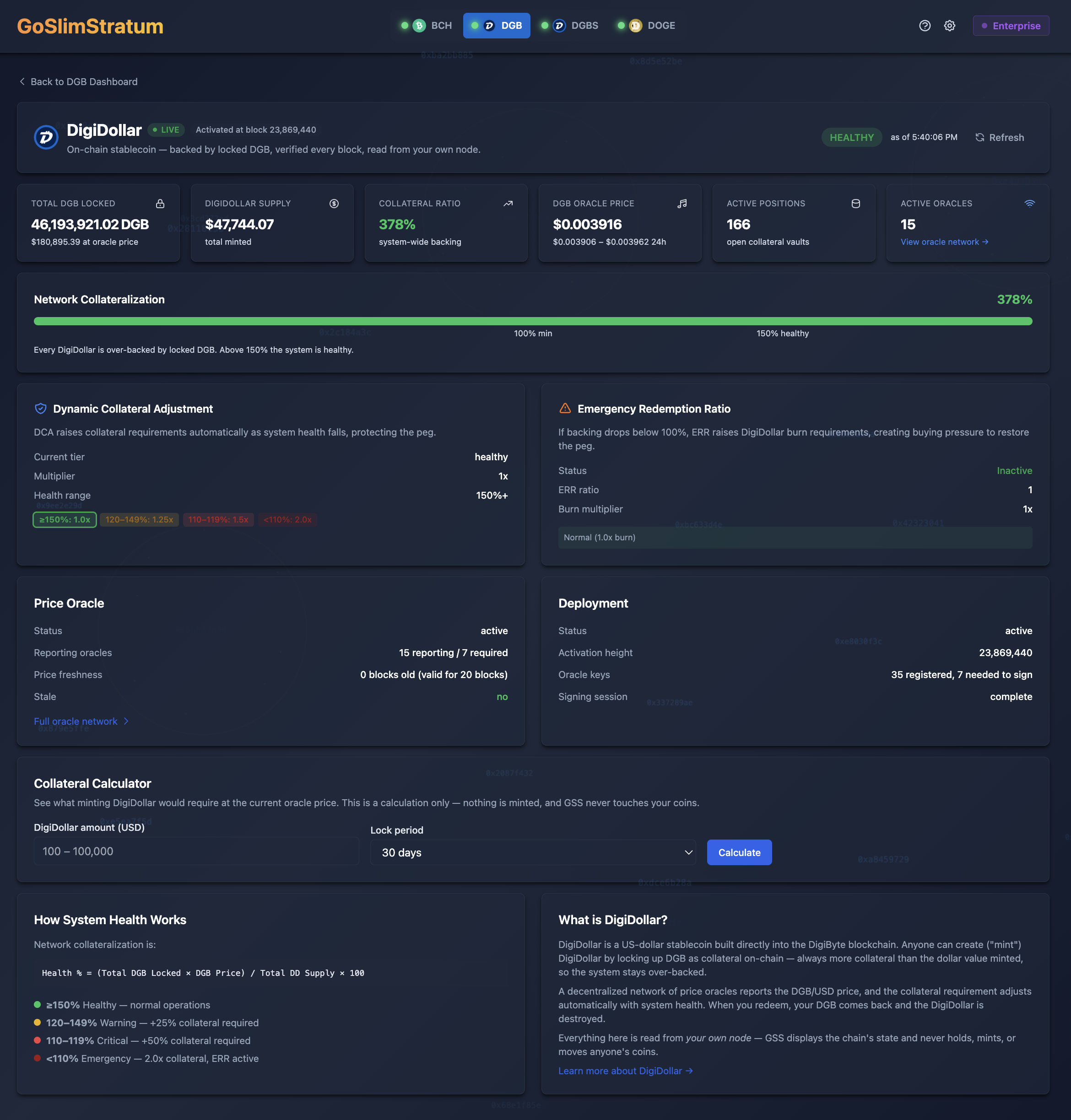Click the 120–149%: 1.25x tier chip
The width and height of the screenshot is (1071, 1120).
(x=139, y=520)
